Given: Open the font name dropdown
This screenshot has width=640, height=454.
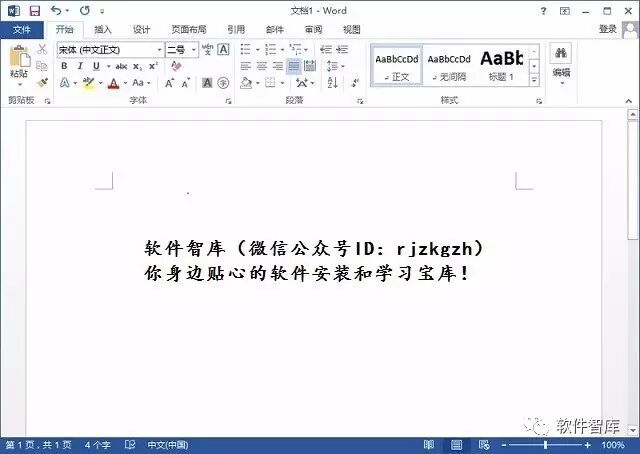Looking at the screenshot, I should 160,50.
